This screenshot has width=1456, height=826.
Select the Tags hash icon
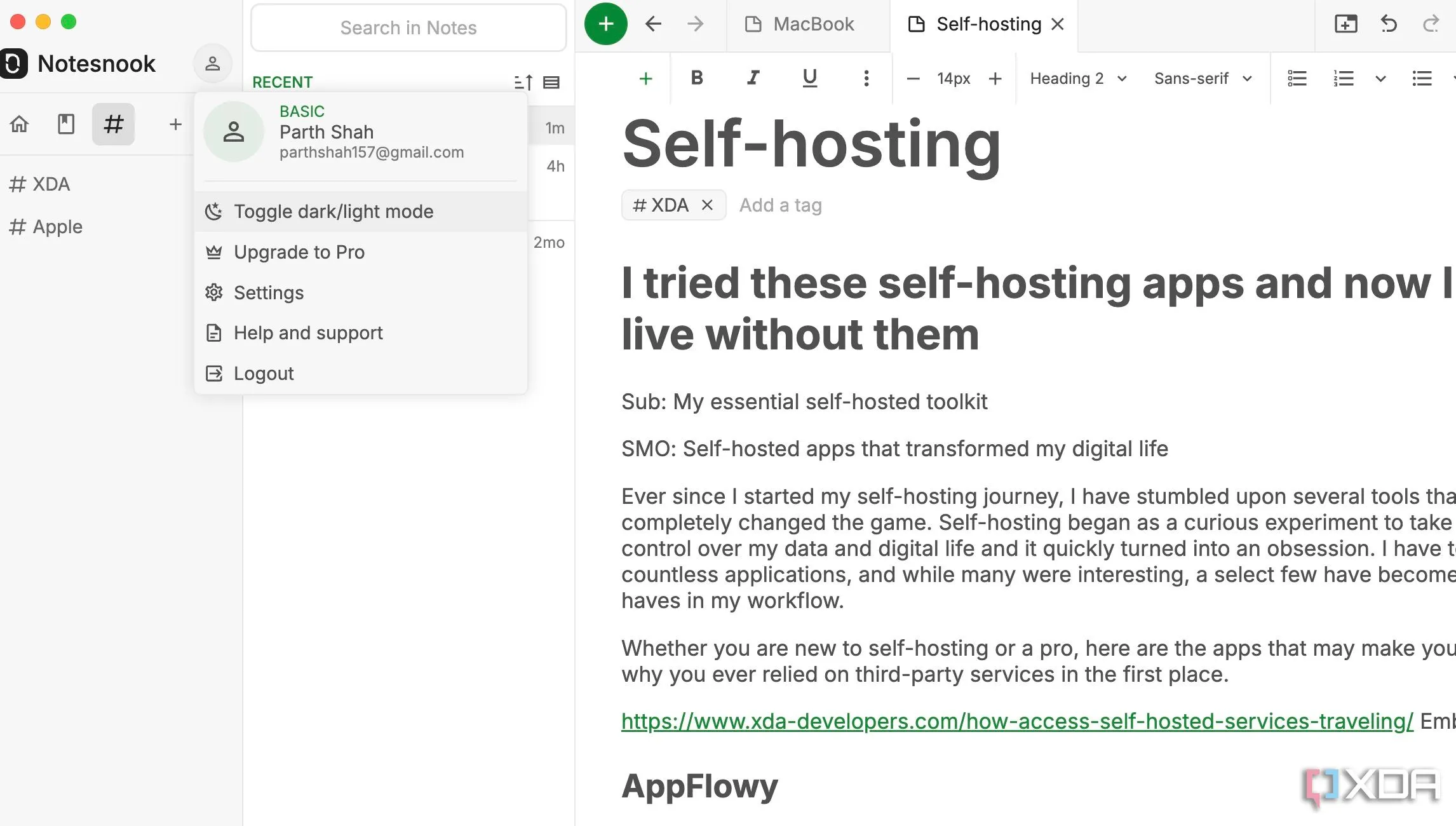coord(113,124)
